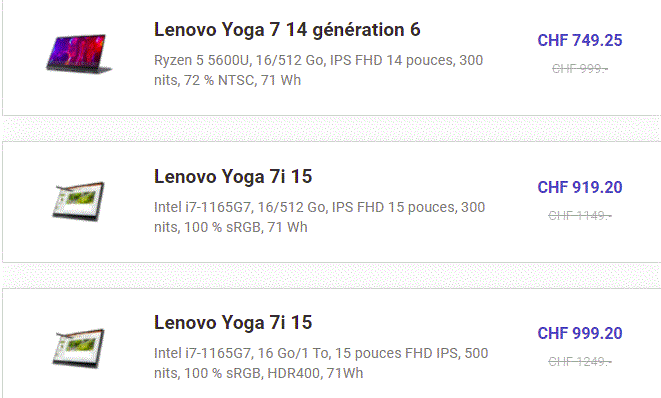Click the 'sRGB, HDR400, 71Wh' description line

tap(258, 373)
